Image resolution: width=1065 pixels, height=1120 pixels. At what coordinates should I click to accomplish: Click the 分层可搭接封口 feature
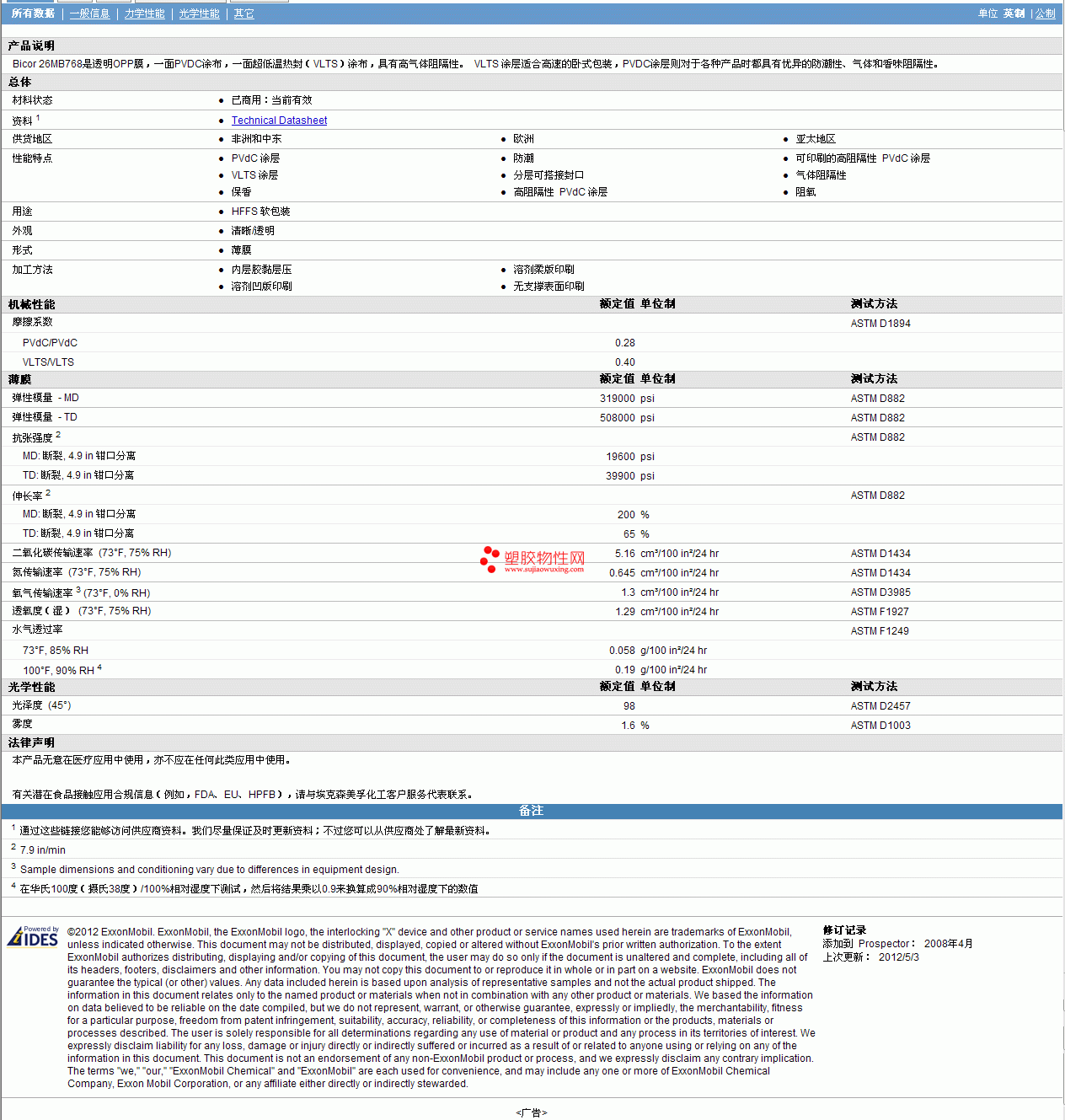(x=549, y=175)
